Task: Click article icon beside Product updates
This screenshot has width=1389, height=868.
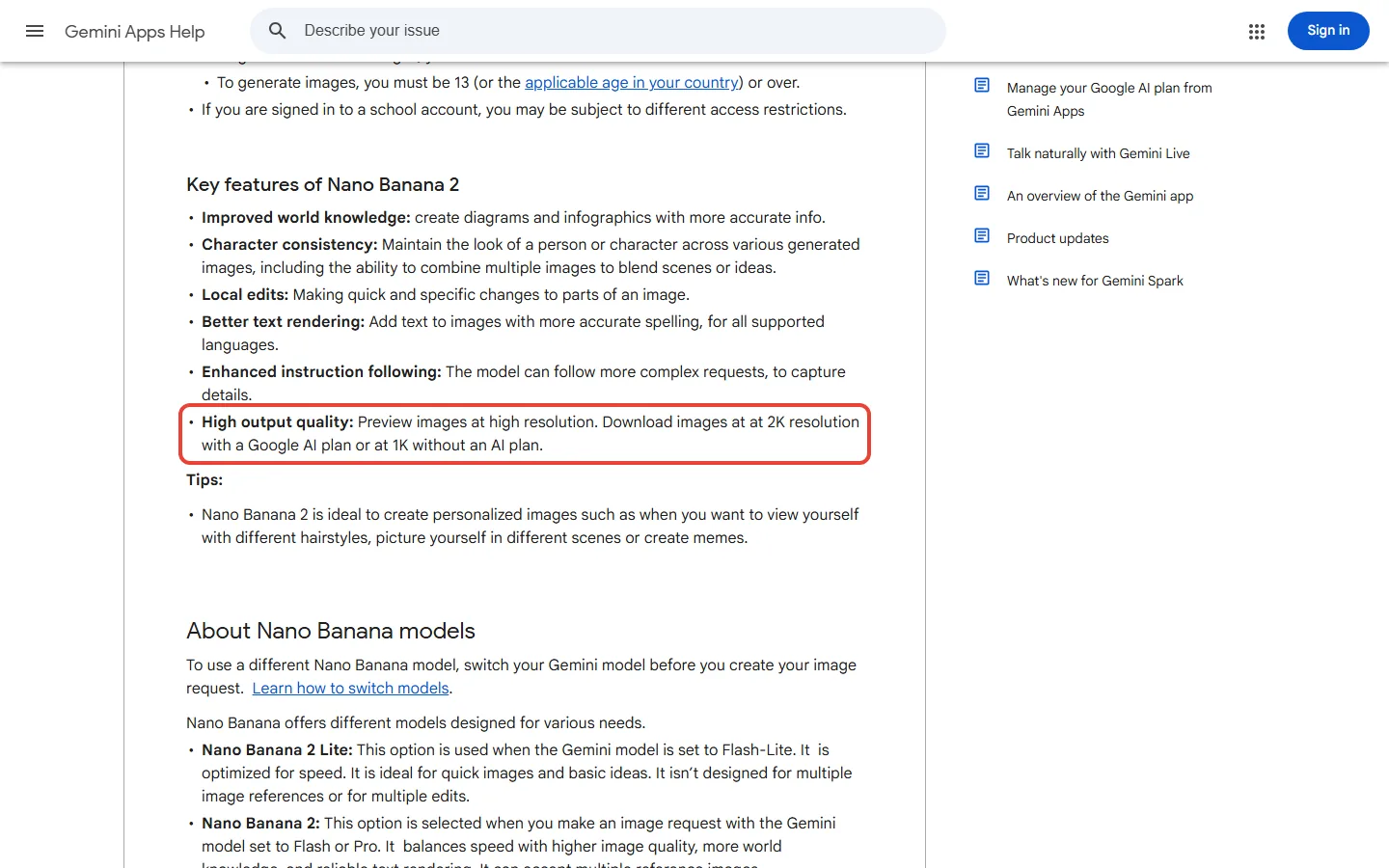Action: (x=982, y=236)
